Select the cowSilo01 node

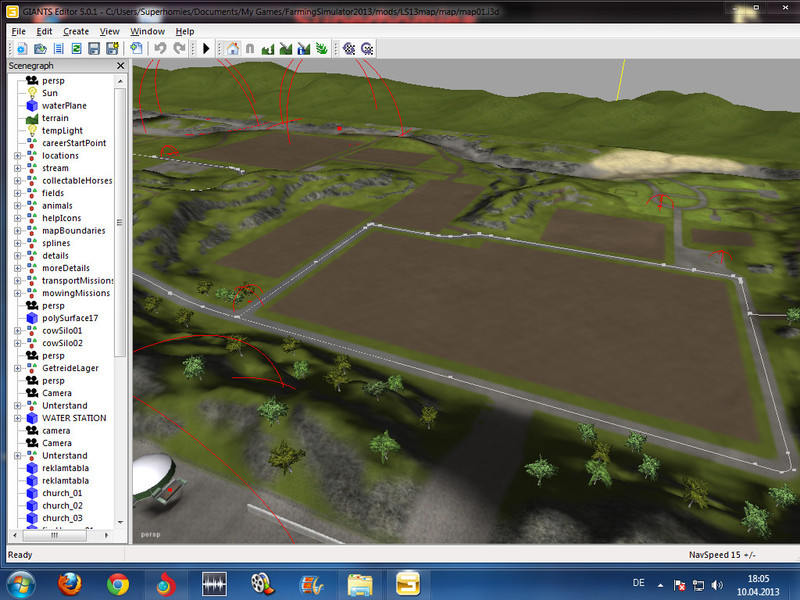62,331
